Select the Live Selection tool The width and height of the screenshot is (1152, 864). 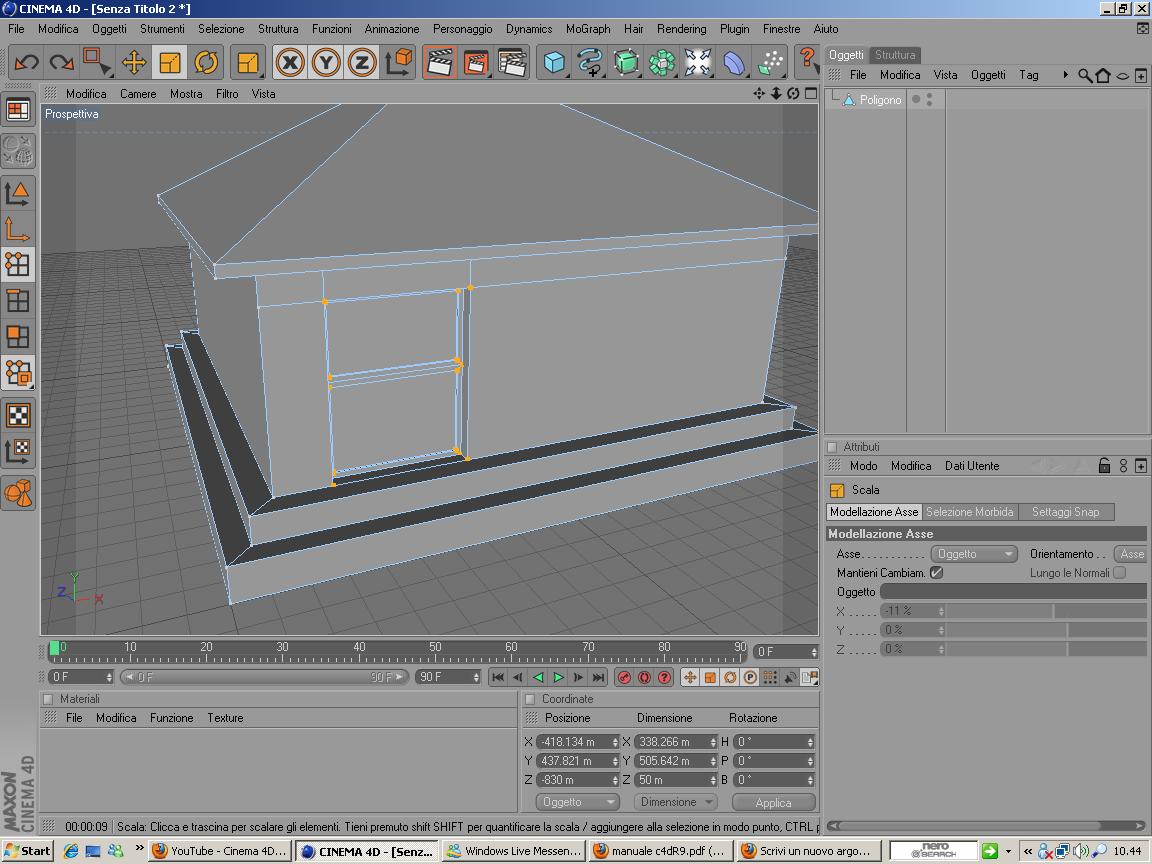[x=97, y=62]
